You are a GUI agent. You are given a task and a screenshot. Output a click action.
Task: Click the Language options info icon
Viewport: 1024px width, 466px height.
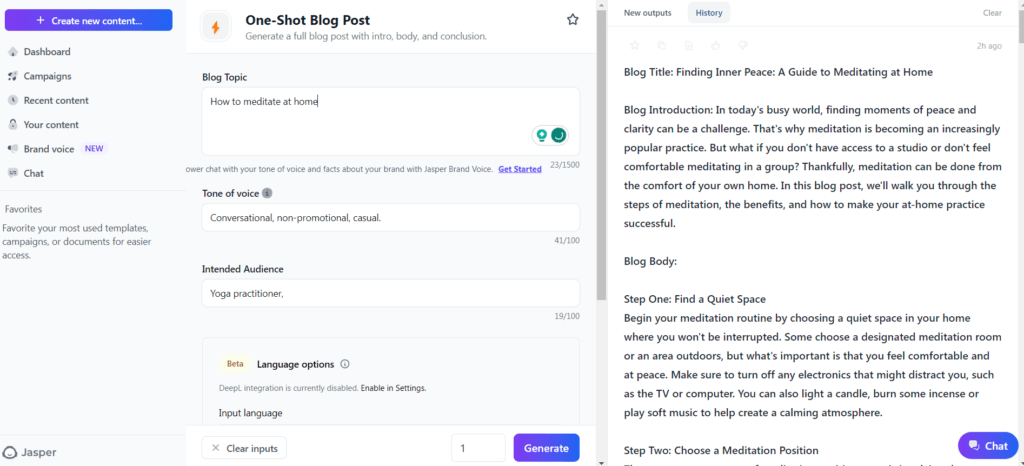click(x=345, y=364)
